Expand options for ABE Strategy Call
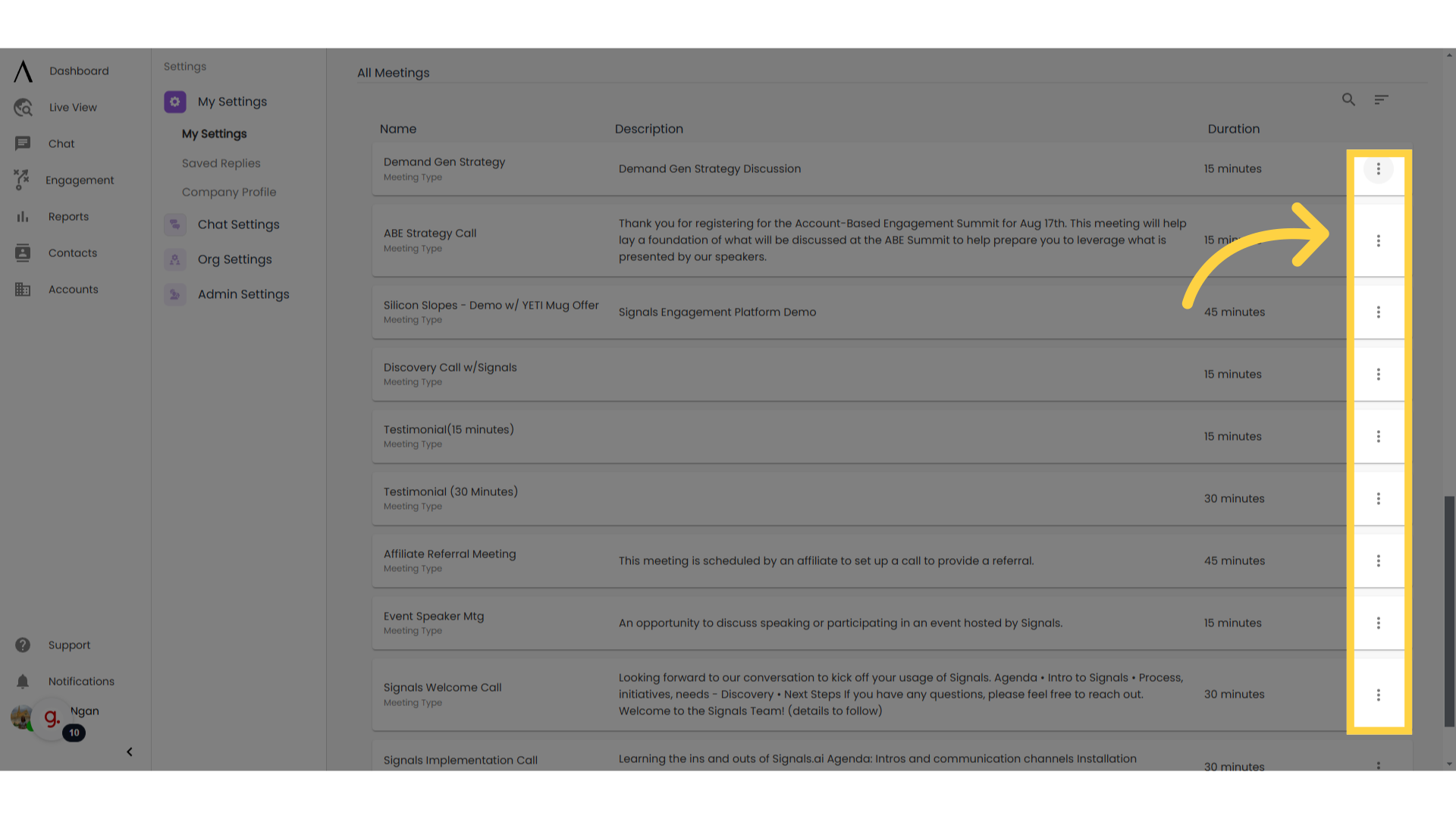This screenshot has height=819, width=1456. coord(1378,240)
